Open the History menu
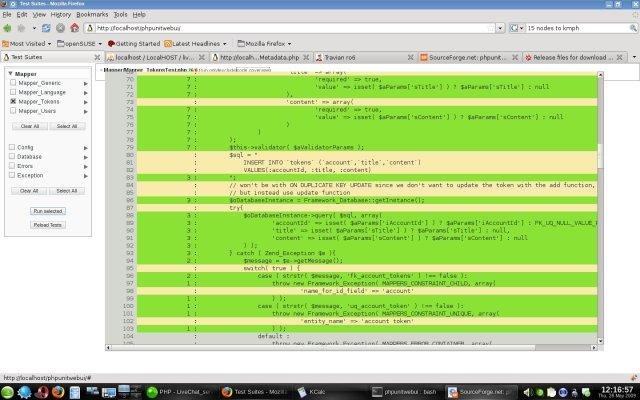640x400 pixels. 61,15
